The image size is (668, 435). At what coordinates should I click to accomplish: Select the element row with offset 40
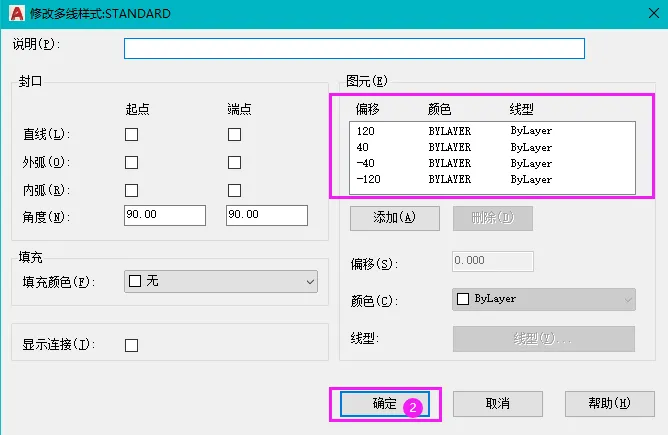click(492, 147)
